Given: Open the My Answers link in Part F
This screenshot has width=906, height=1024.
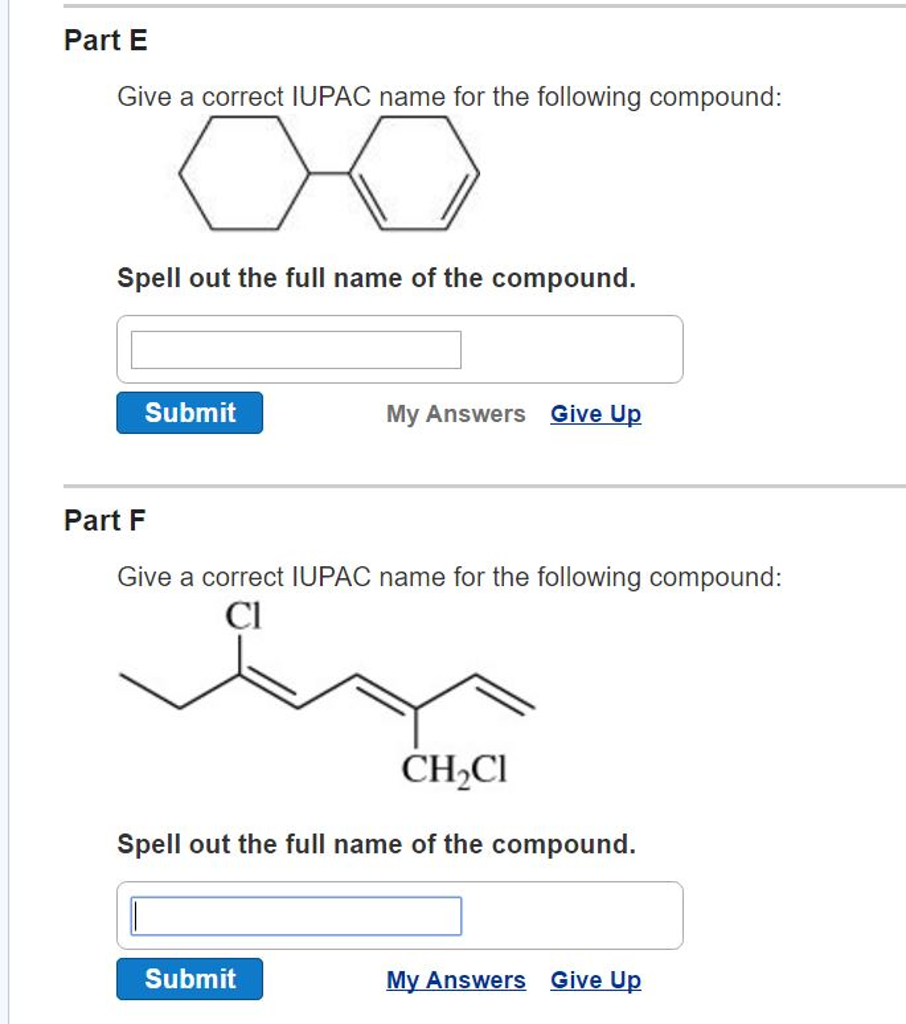Looking at the screenshot, I should click(x=456, y=981).
